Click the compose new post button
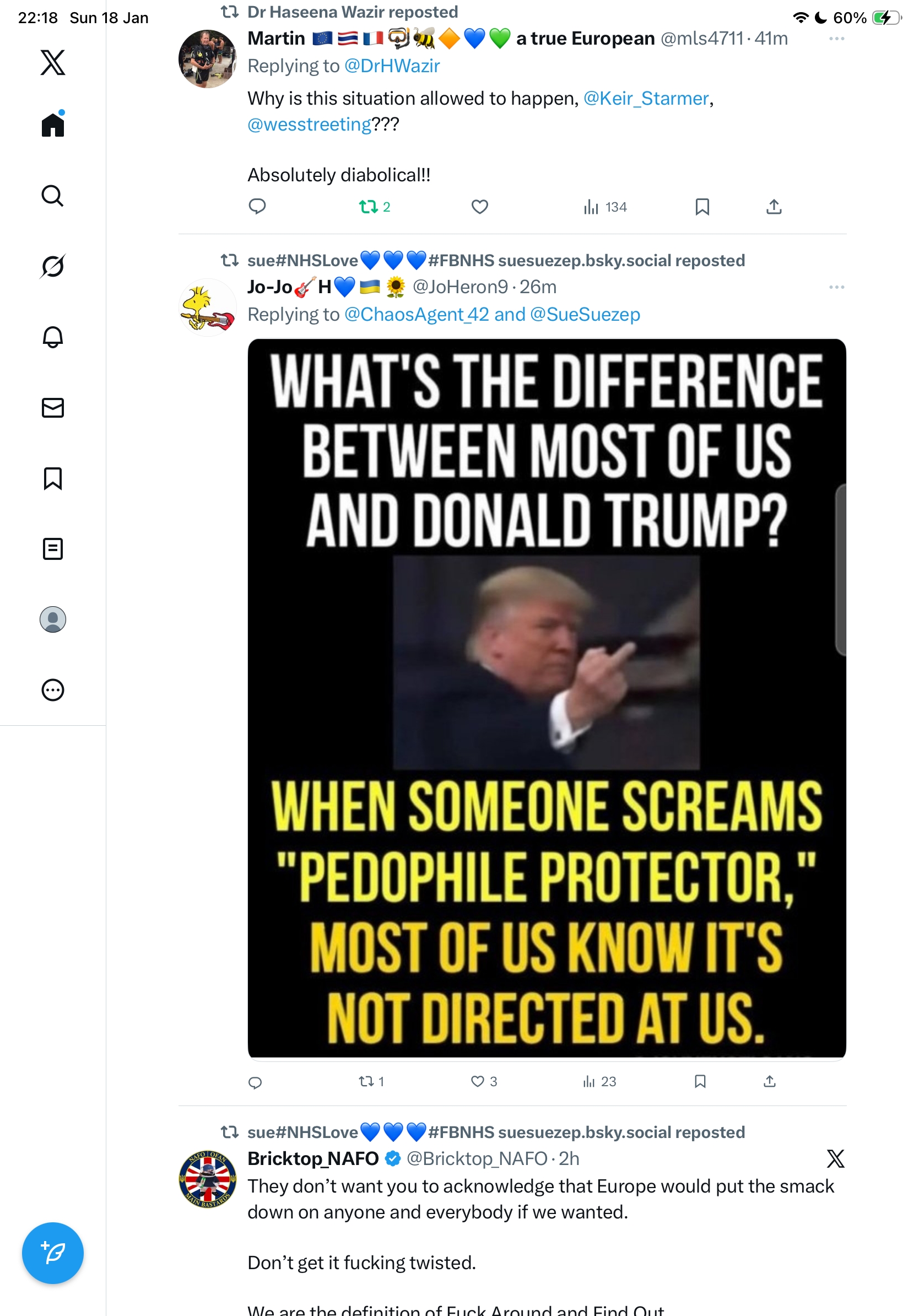This screenshot has height=1316, width=919. point(53,1253)
